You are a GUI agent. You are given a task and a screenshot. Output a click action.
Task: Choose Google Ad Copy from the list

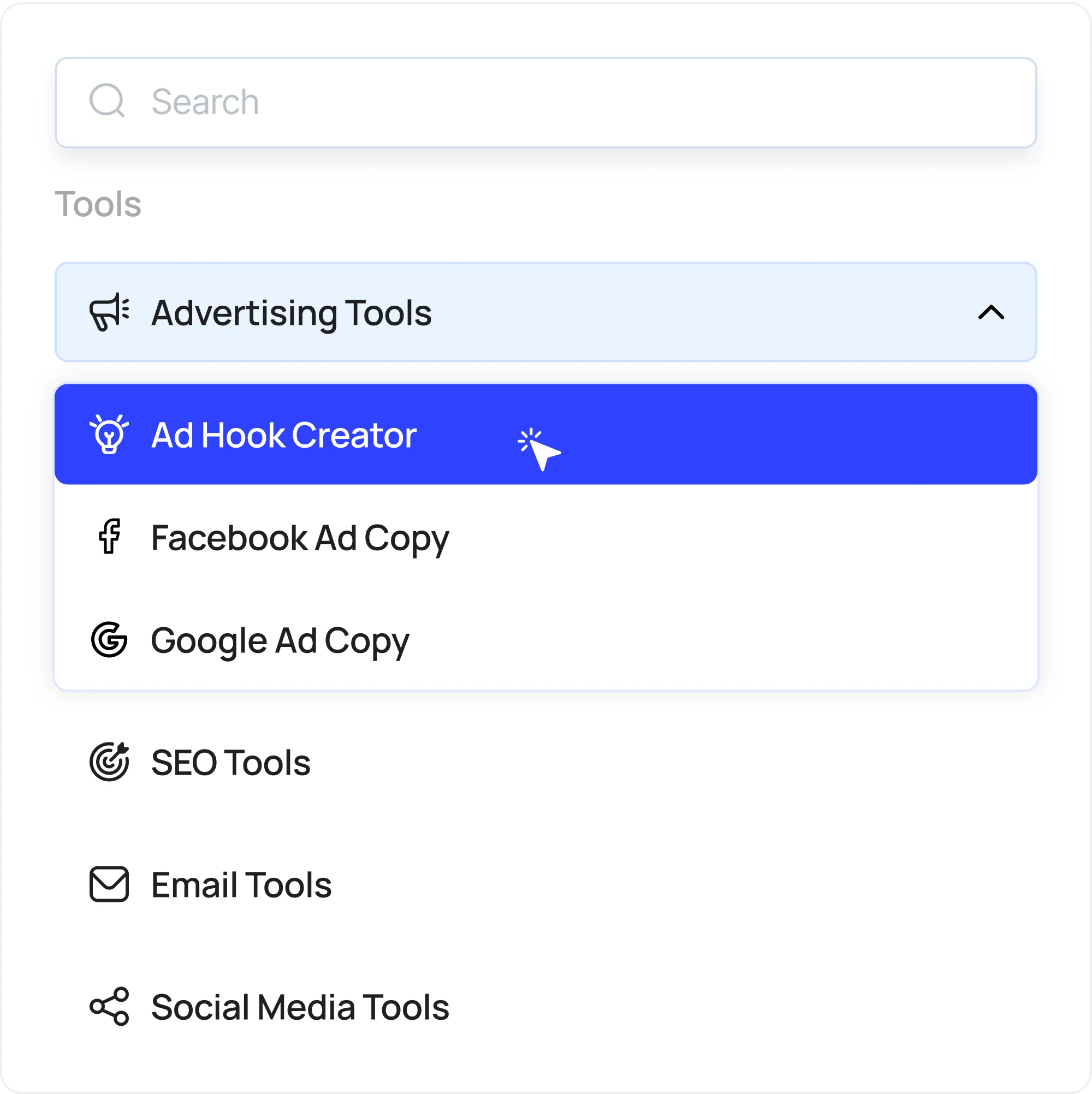[x=280, y=640]
